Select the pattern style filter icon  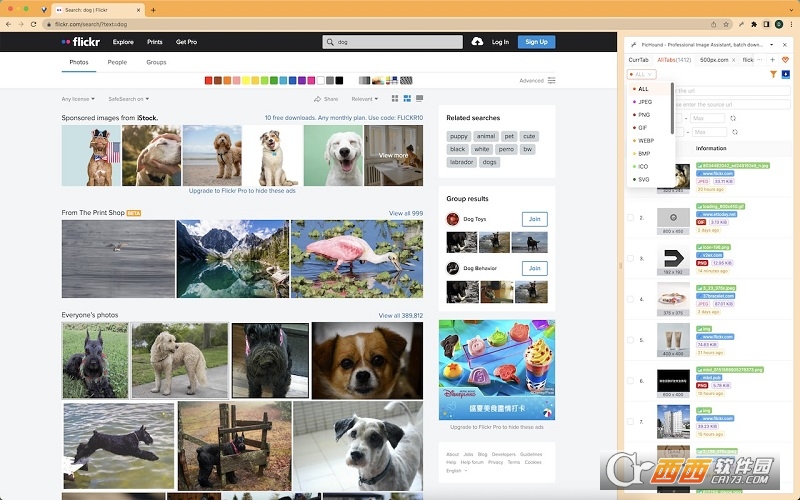406,81
